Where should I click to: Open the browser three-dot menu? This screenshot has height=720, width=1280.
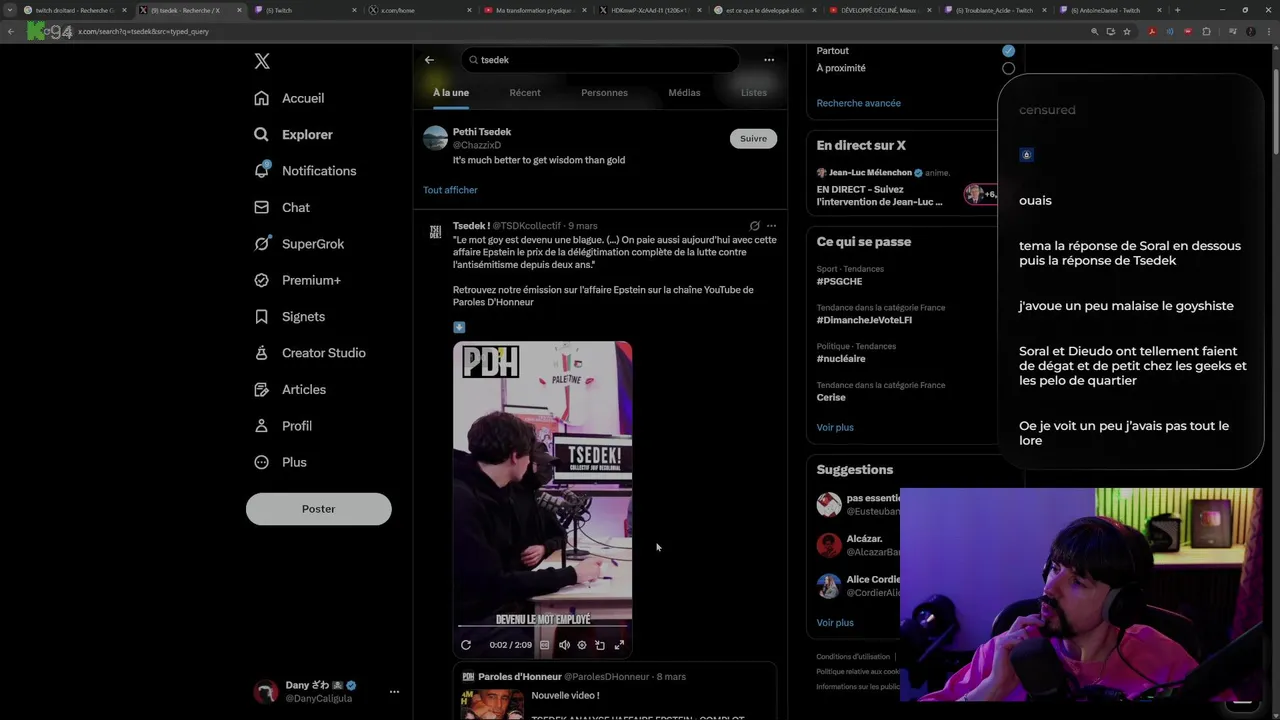tap(1271, 31)
